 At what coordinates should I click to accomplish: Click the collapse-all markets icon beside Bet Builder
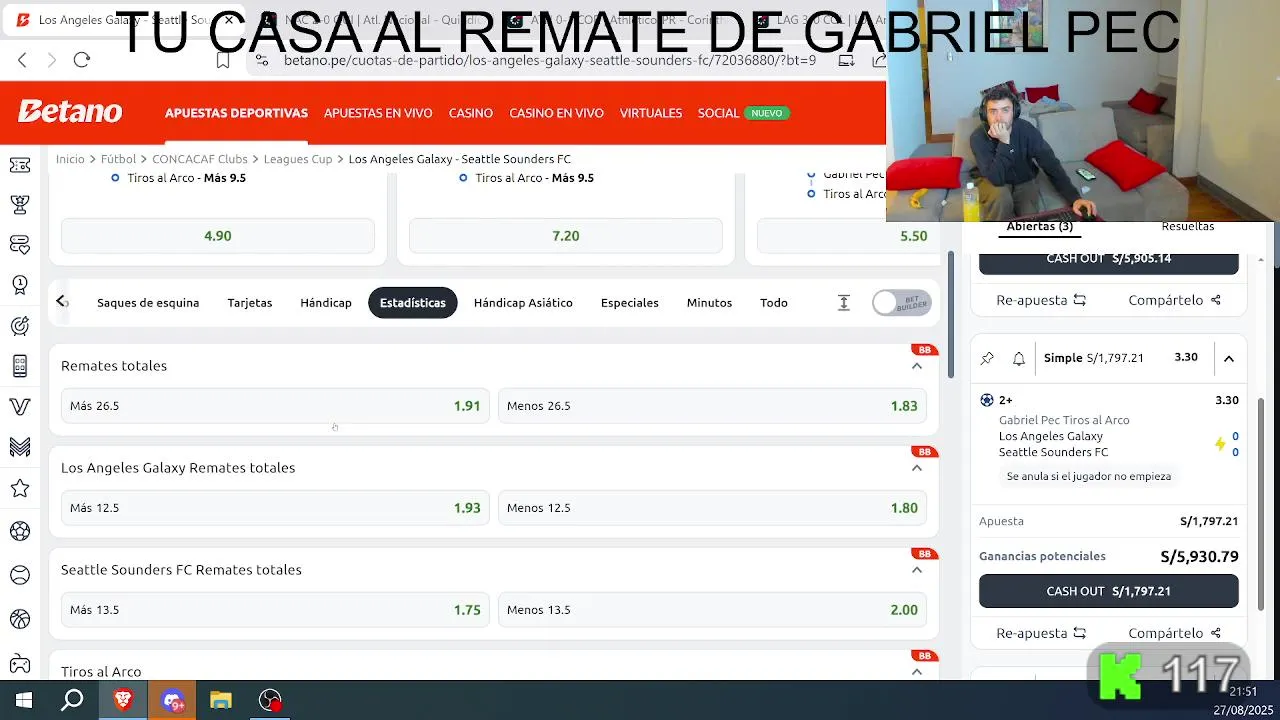tap(843, 303)
